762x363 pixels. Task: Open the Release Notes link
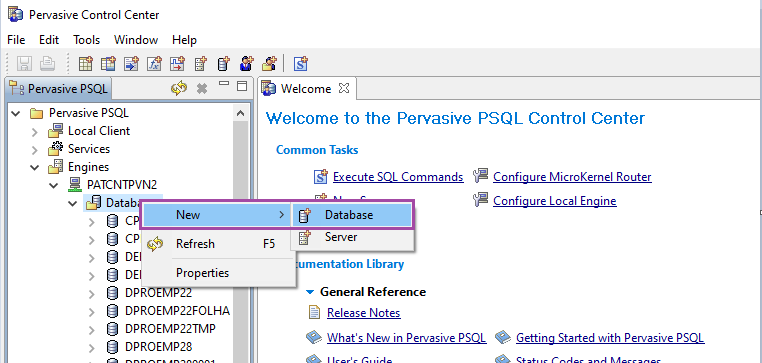pos(364,313)
